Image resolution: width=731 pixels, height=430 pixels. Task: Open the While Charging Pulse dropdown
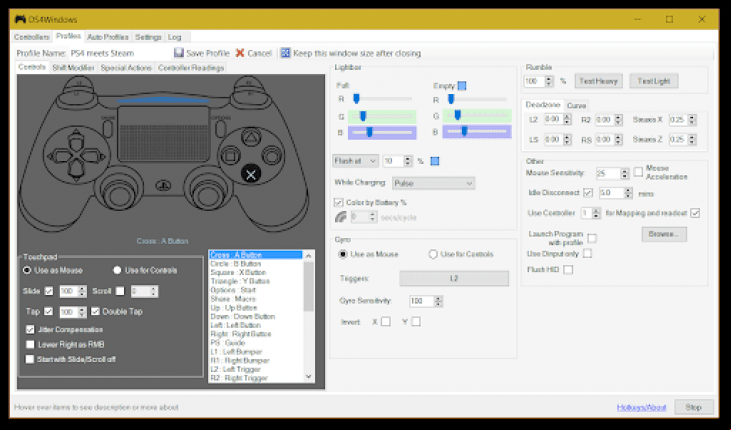[x=434, y=183]
